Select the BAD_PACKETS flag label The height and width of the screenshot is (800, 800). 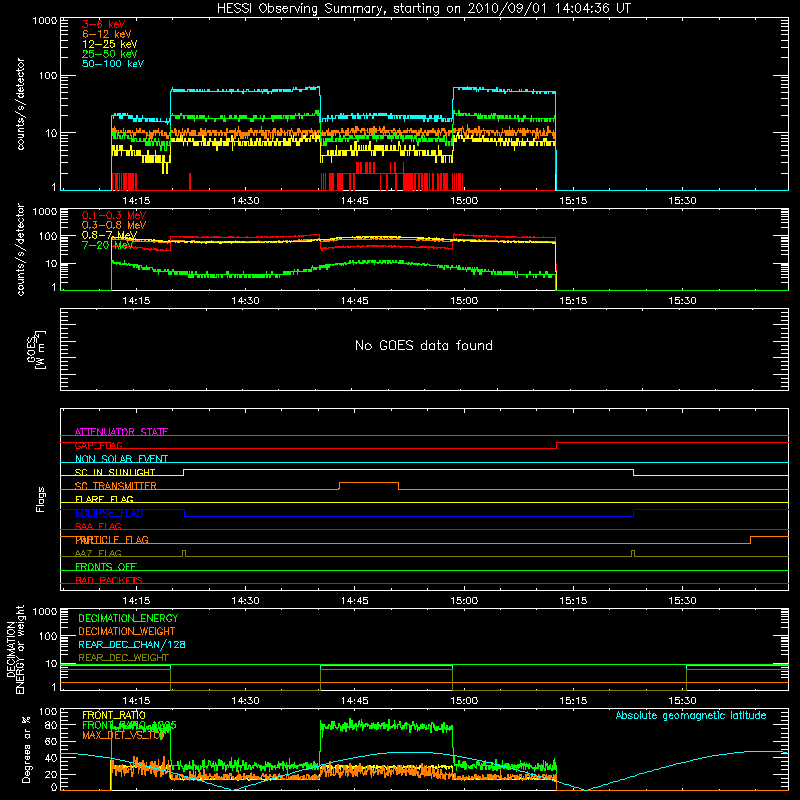click(109, 580)
